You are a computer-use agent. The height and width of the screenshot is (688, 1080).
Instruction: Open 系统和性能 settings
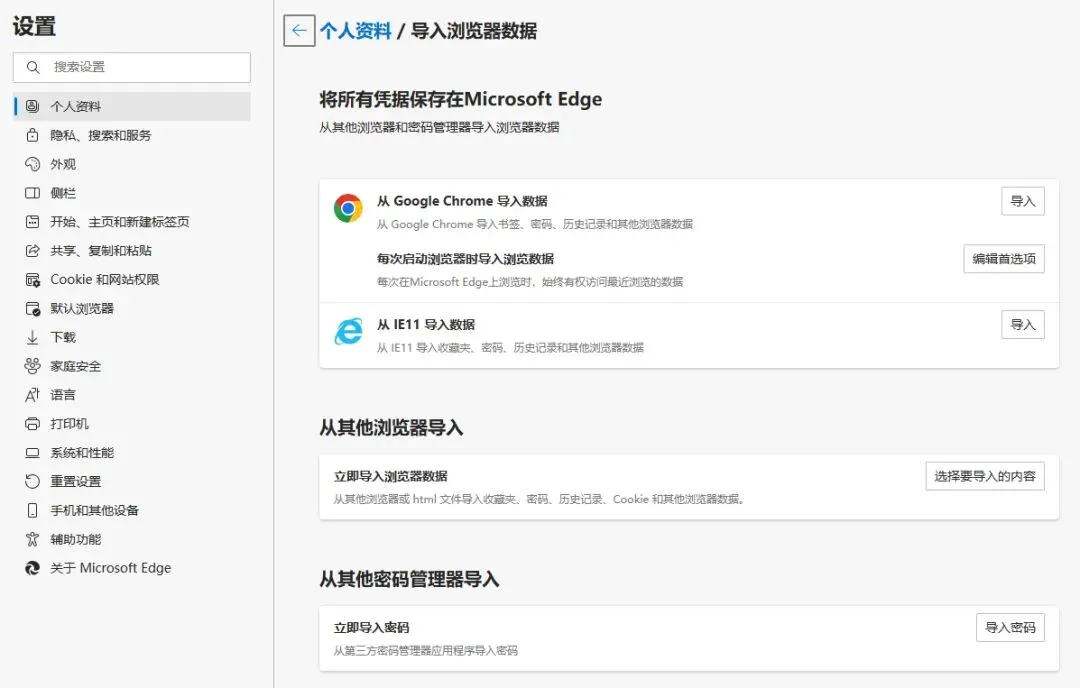(x=91, y=452)
